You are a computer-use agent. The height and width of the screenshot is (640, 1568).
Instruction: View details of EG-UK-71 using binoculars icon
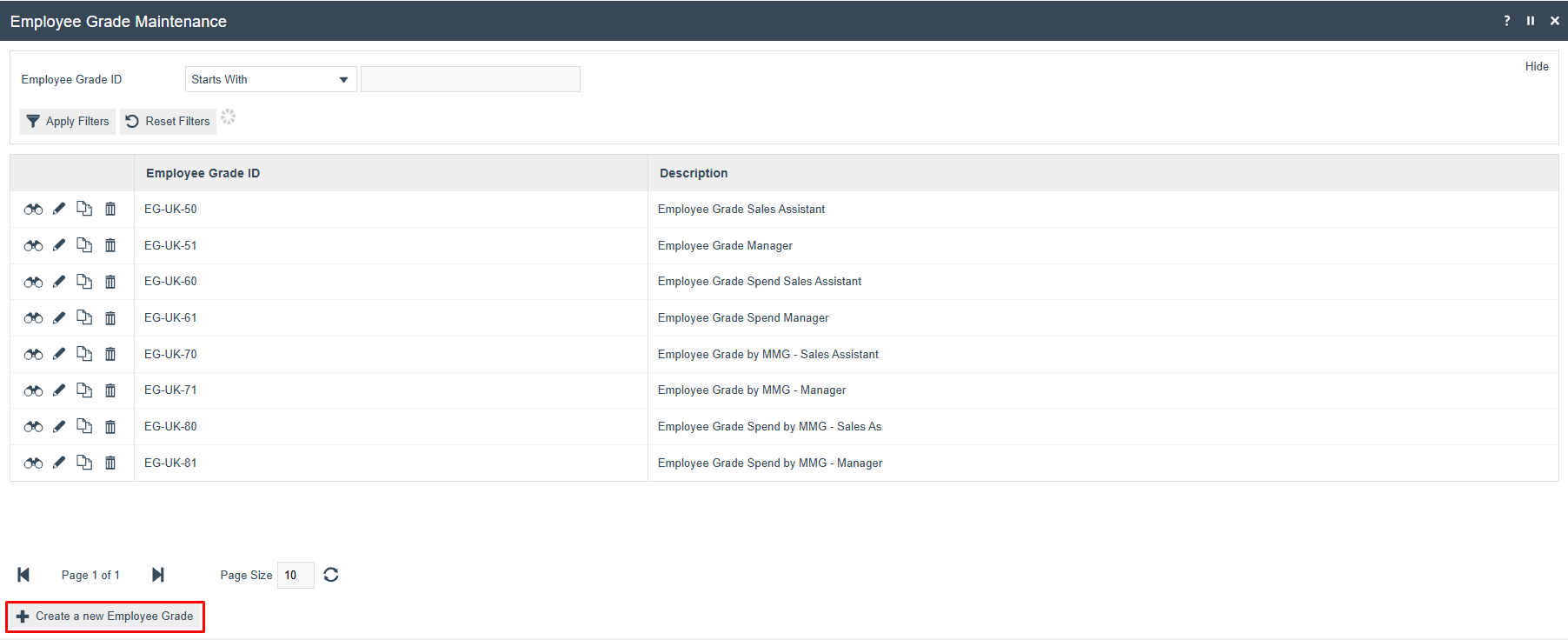coord(33,390)
